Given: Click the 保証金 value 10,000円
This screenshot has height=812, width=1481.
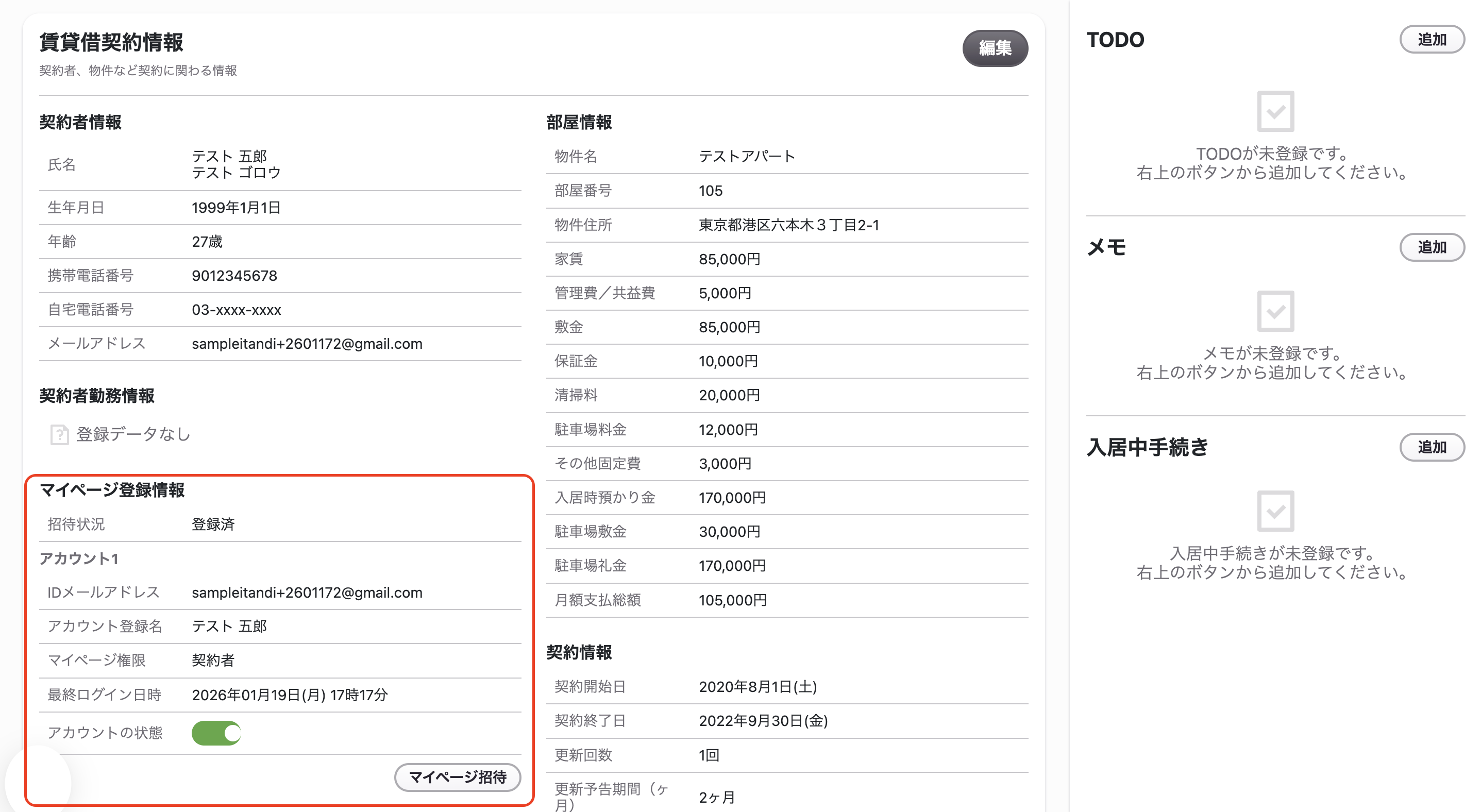Looking at the screenshot, I should click(x=729, y=361).
